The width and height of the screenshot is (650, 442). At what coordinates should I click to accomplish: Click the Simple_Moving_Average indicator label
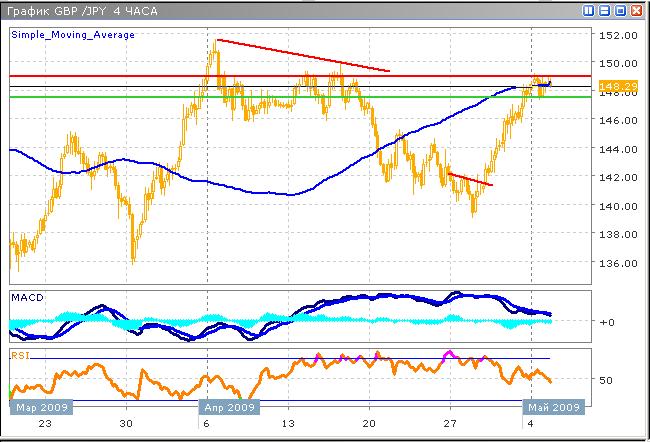(x=73, y=35)
